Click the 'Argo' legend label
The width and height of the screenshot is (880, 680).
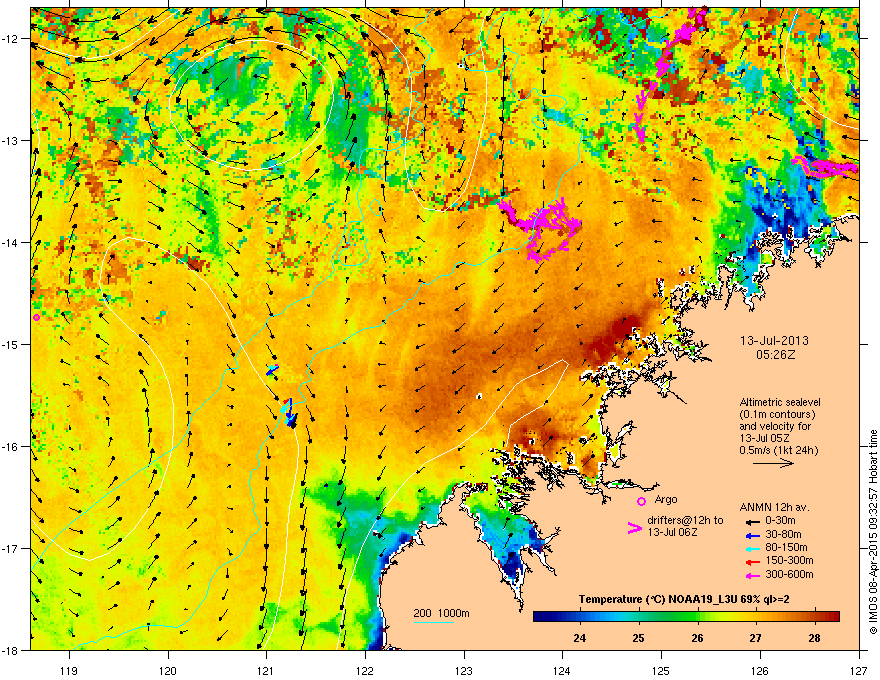(666, 499)
